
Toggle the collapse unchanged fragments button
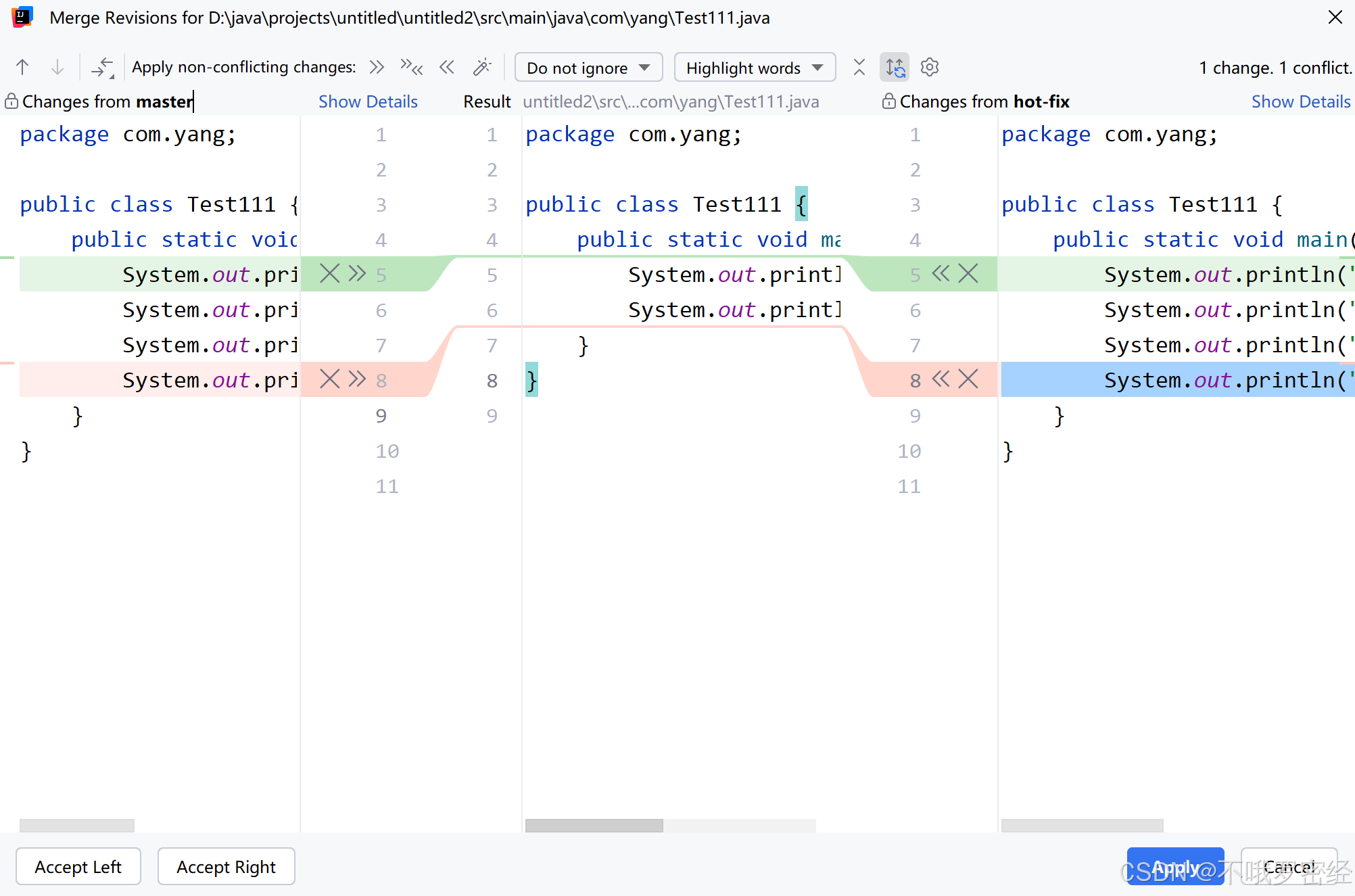[859, 67]
